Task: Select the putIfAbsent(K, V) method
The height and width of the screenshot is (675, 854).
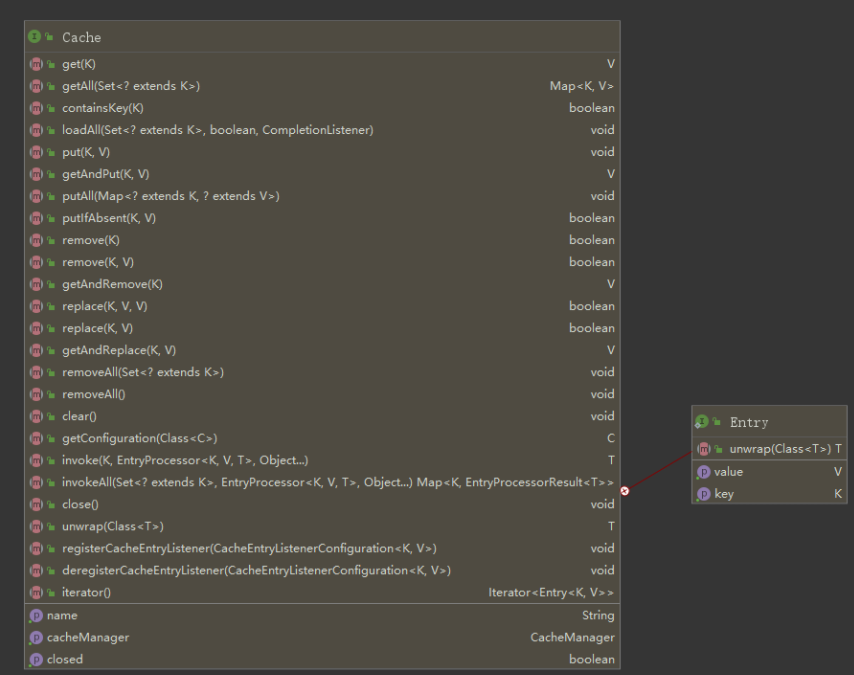Action: pos(109,218)
